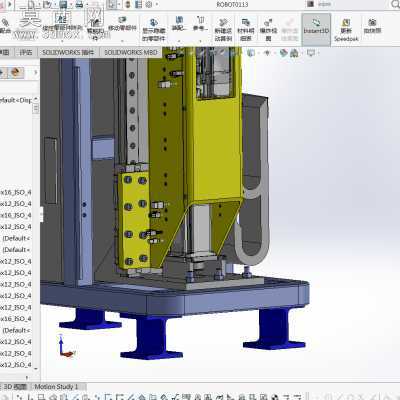Select the bottommost x12_ISO_4 tree entry
400x400 pixels.
pos(16,364)
